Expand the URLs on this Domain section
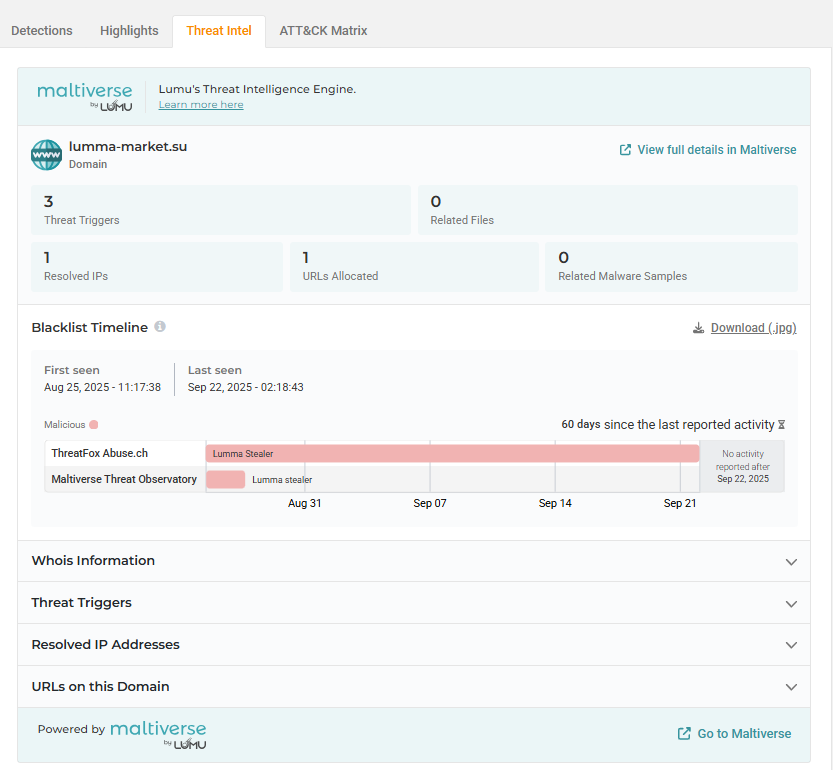The height and width of the screenshot is (770, 833). coord(791,688)
